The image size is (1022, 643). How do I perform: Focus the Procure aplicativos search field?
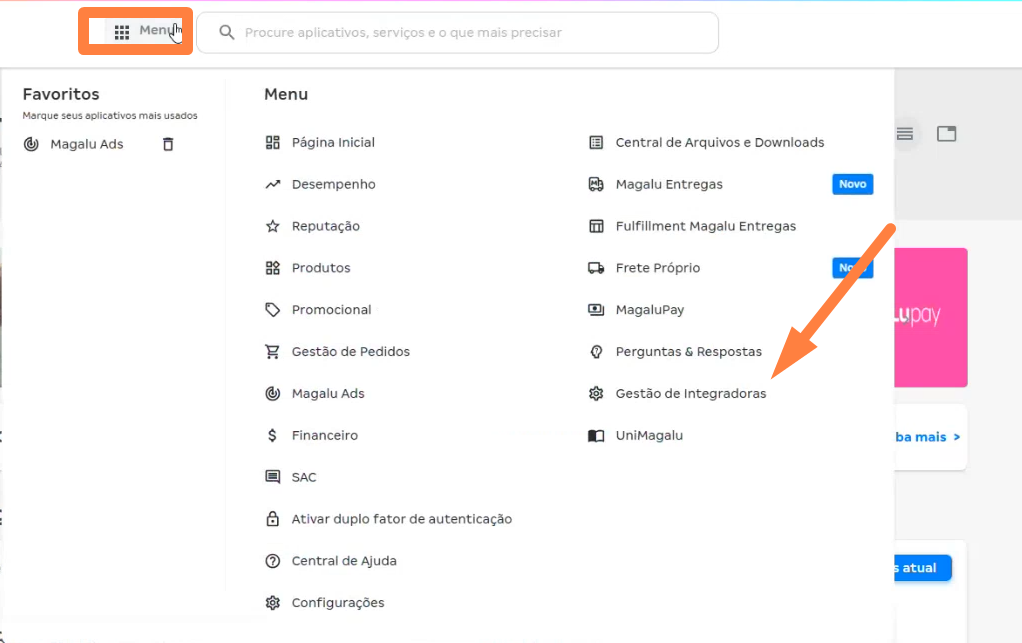point(470,33)
